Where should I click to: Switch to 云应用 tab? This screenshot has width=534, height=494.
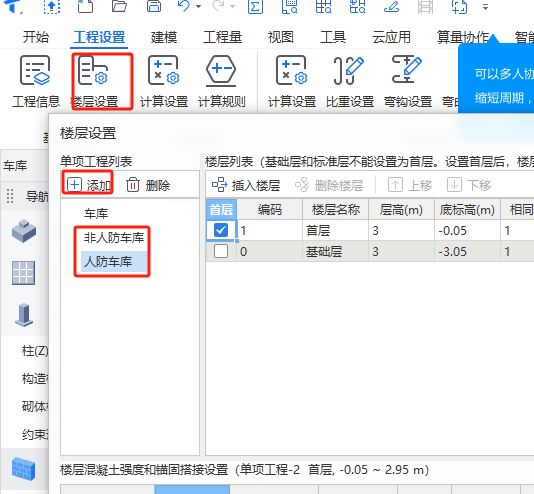(x=391, y=37)
